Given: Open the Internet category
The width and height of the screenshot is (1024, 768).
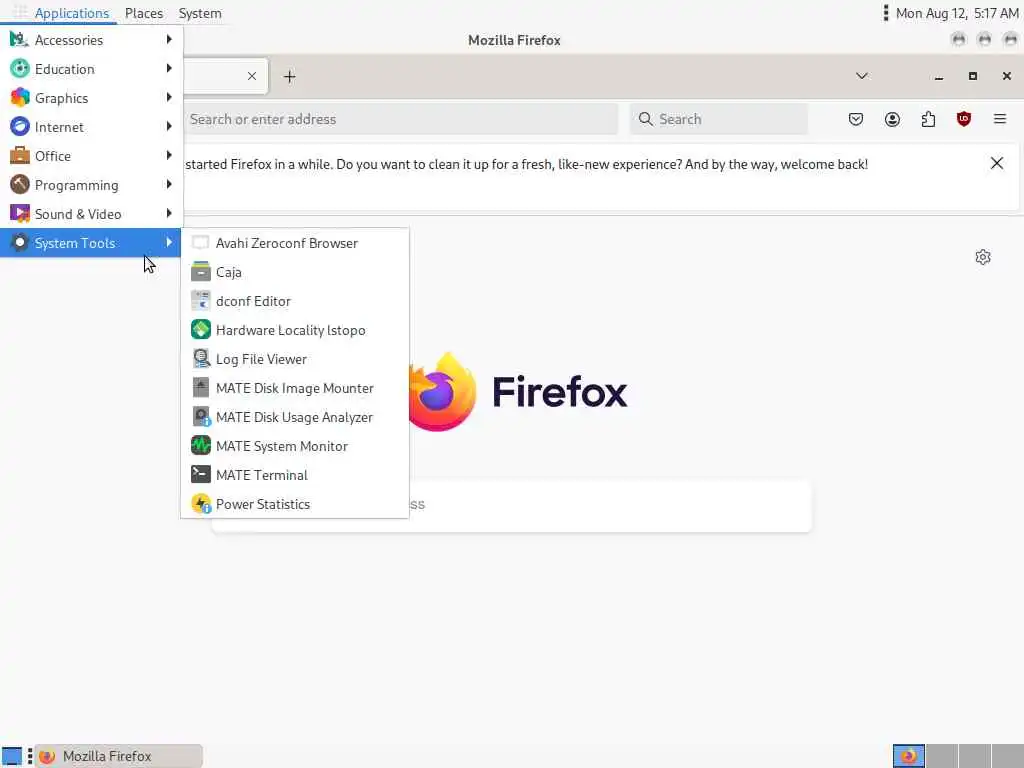Looking at the screenshot, I should tap(91, 127).
